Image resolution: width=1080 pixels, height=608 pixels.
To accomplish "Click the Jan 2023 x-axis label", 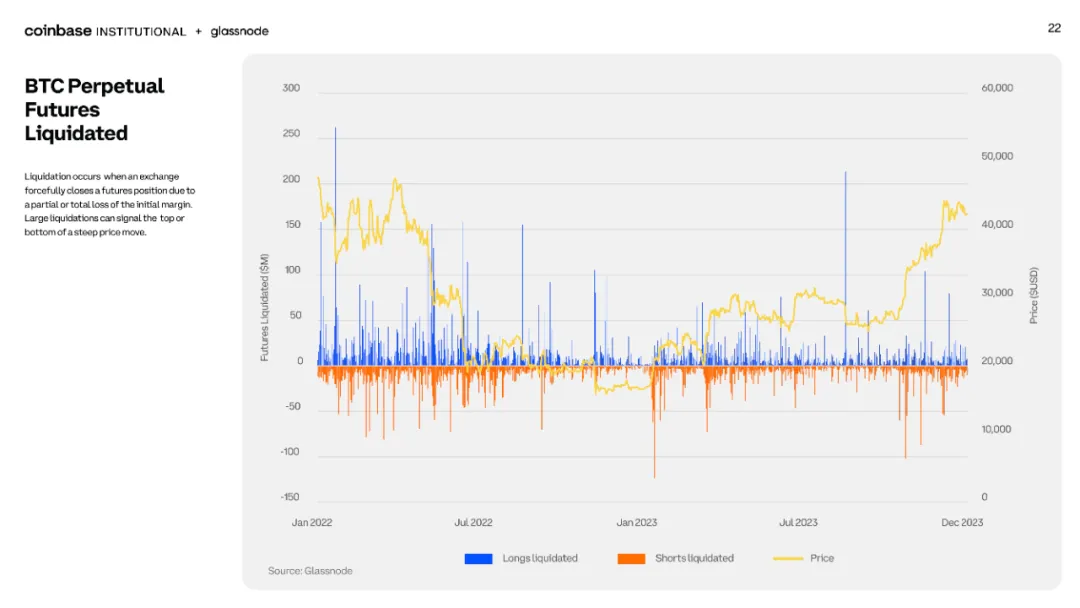I will pyautogui.click(x=637, y=522).
